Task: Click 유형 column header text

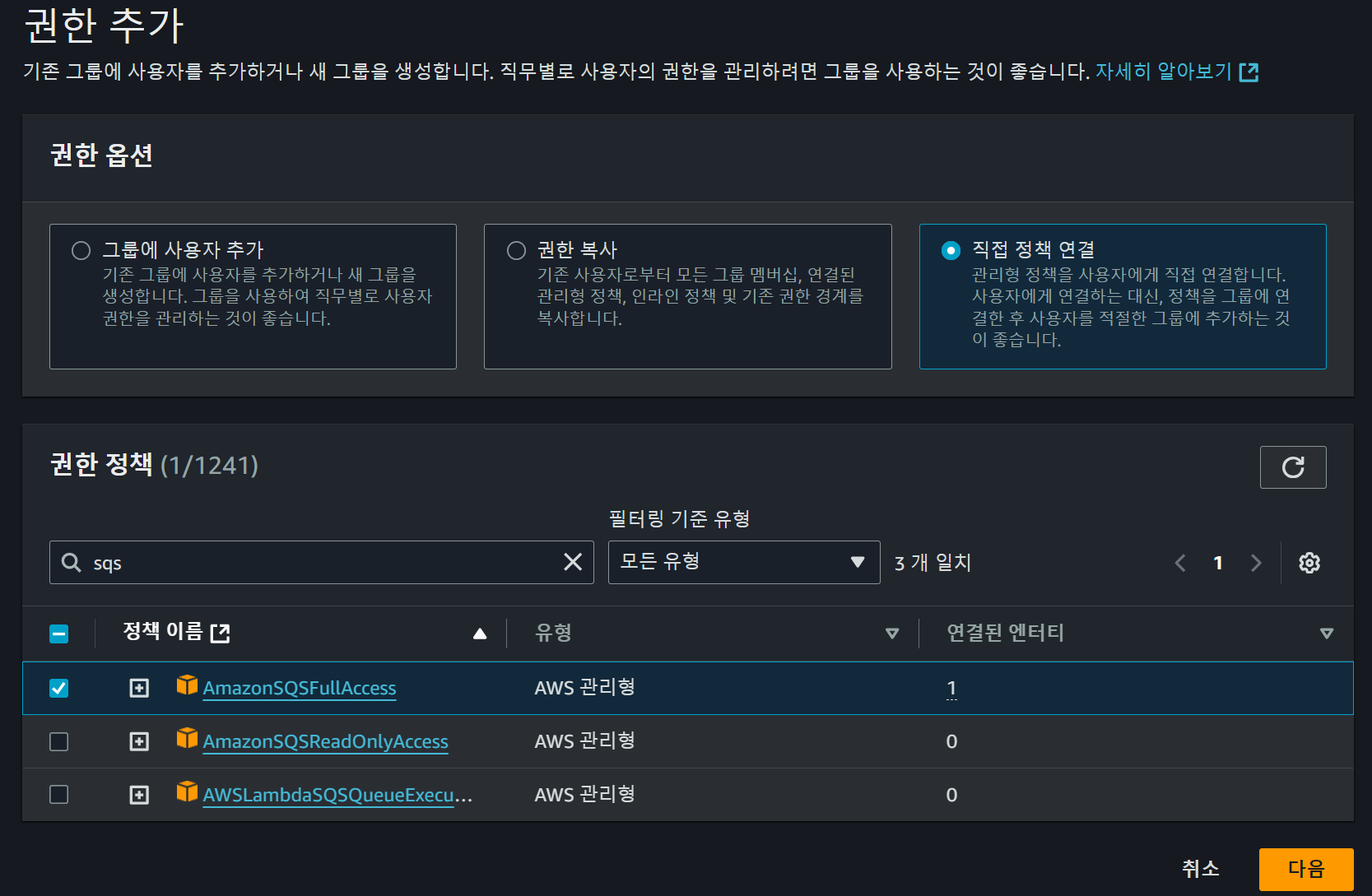Action: (553, 633)
